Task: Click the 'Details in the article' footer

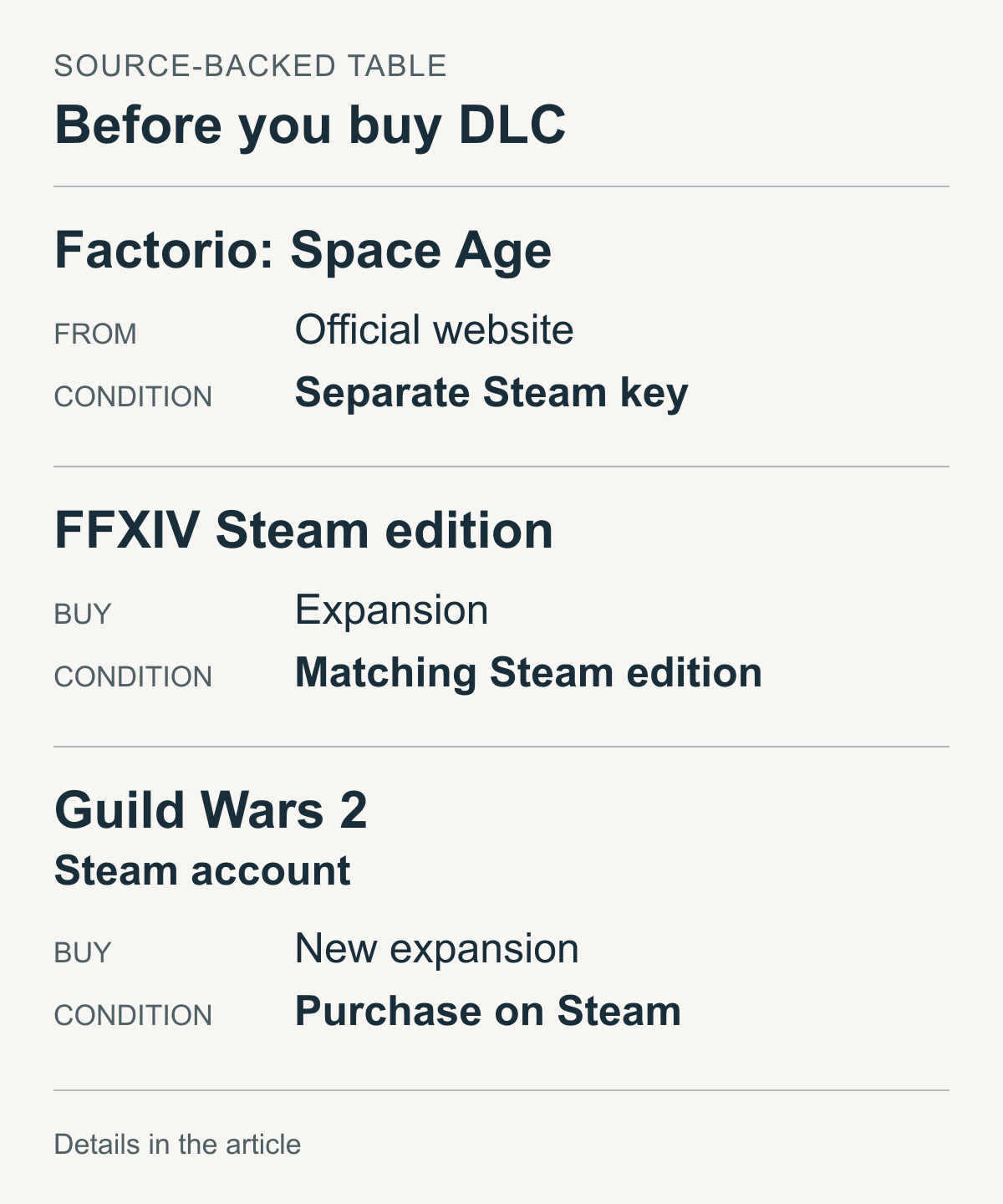Action: tap(177, 1145)
